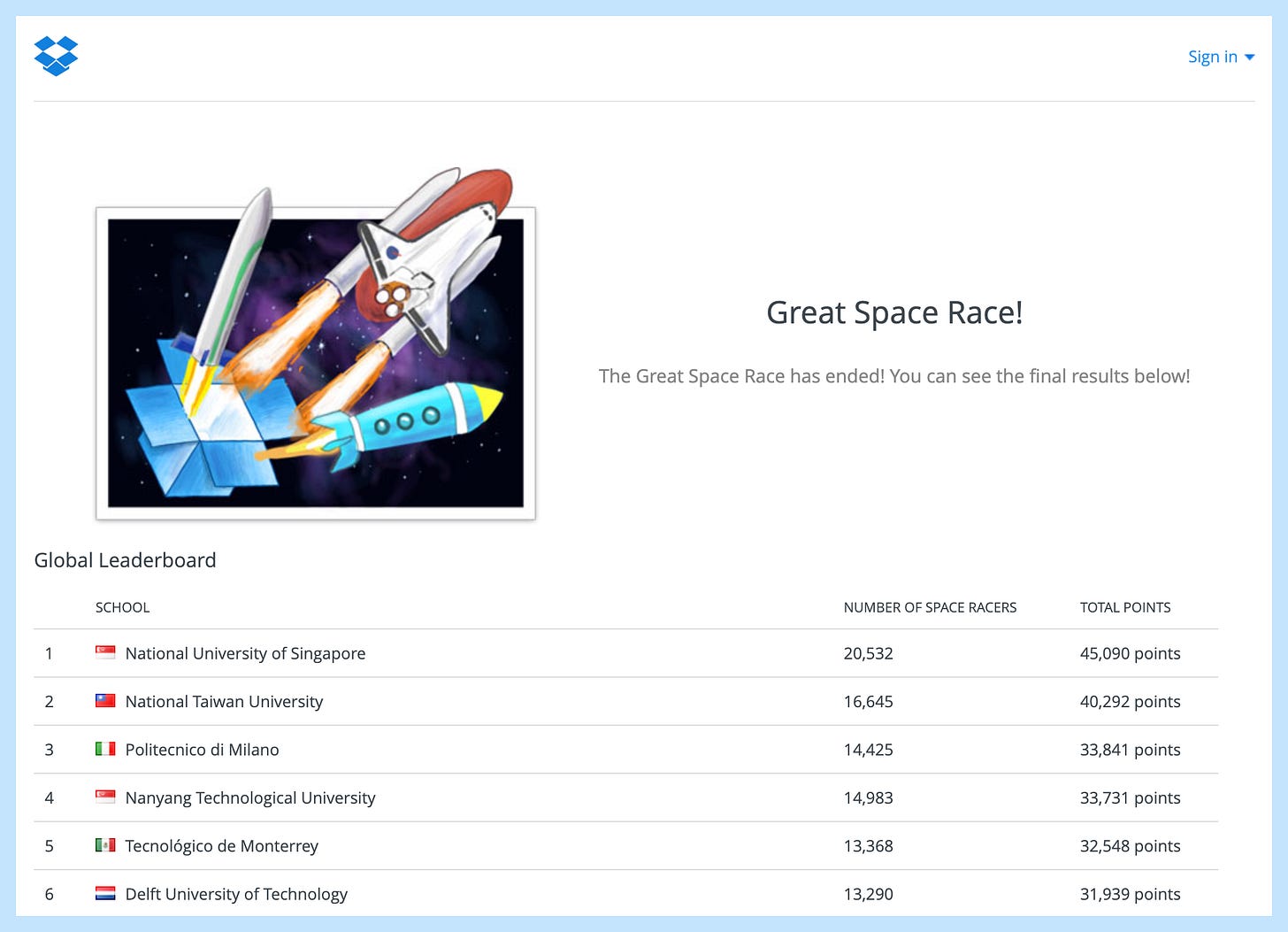Viewport: 1288px width, 932px height.
Task: Click the Singapore flag beside National University of Singapore
Action: pyautogui.click(x=105, y=652)
